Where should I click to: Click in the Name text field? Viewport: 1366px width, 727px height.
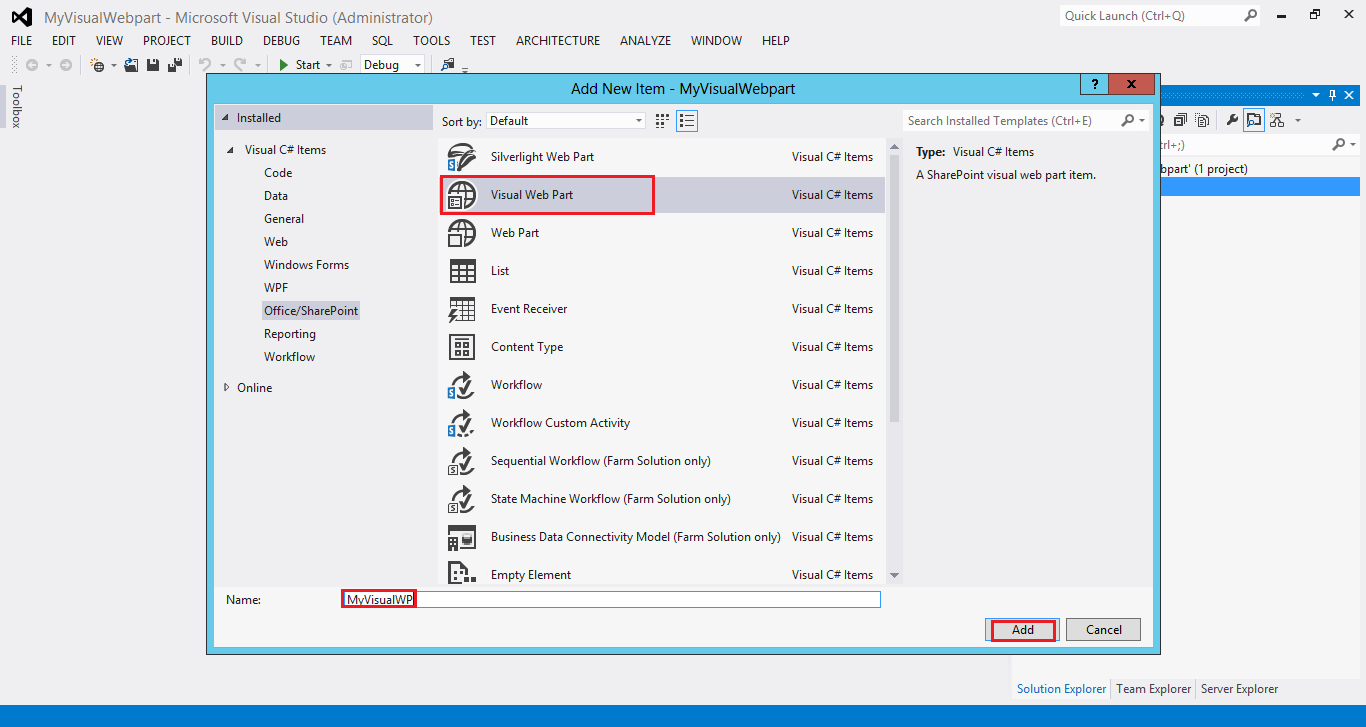(611, 600)
